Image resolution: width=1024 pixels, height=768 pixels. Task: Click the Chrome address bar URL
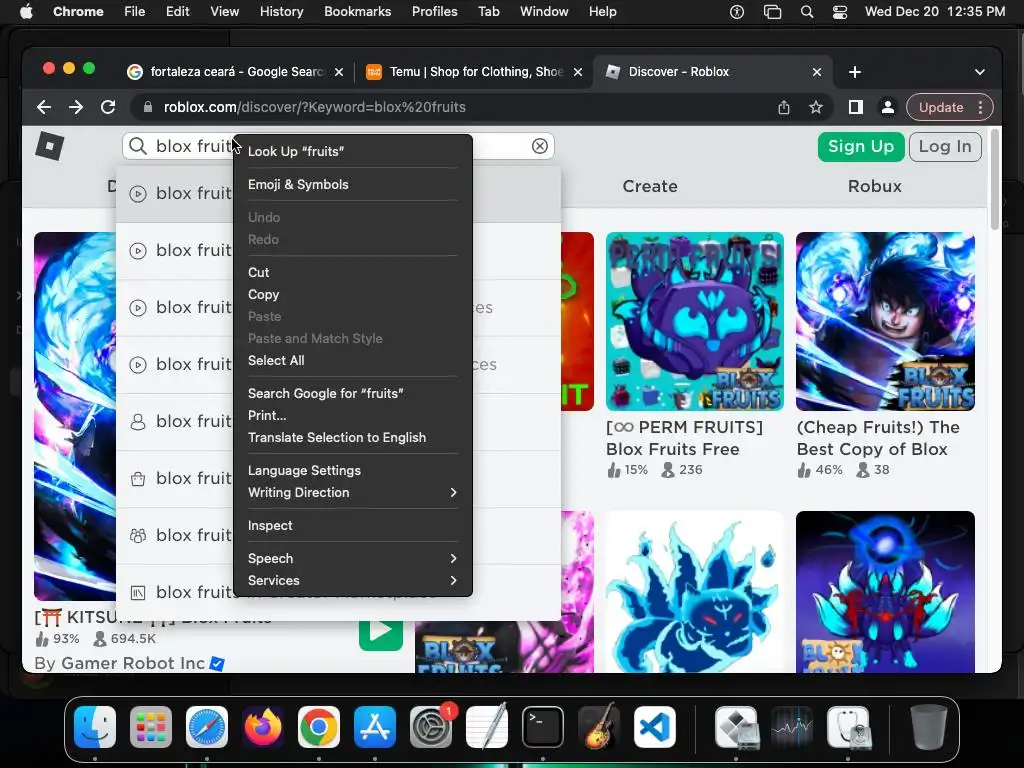coord(315,107)
